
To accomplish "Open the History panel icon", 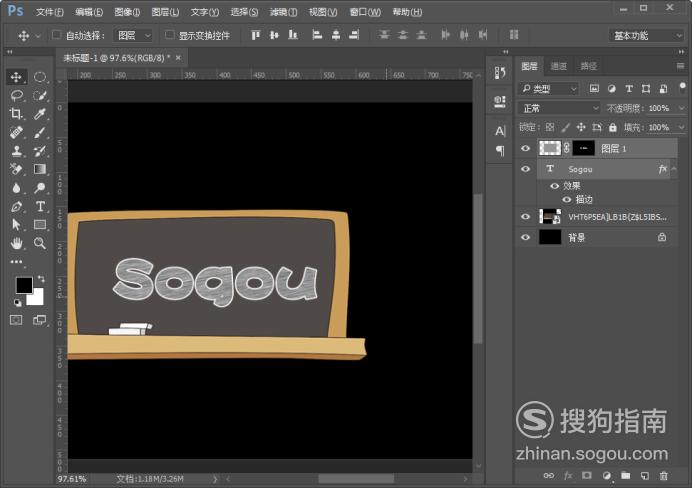I will pyautogui.click(x=500, y=73).
